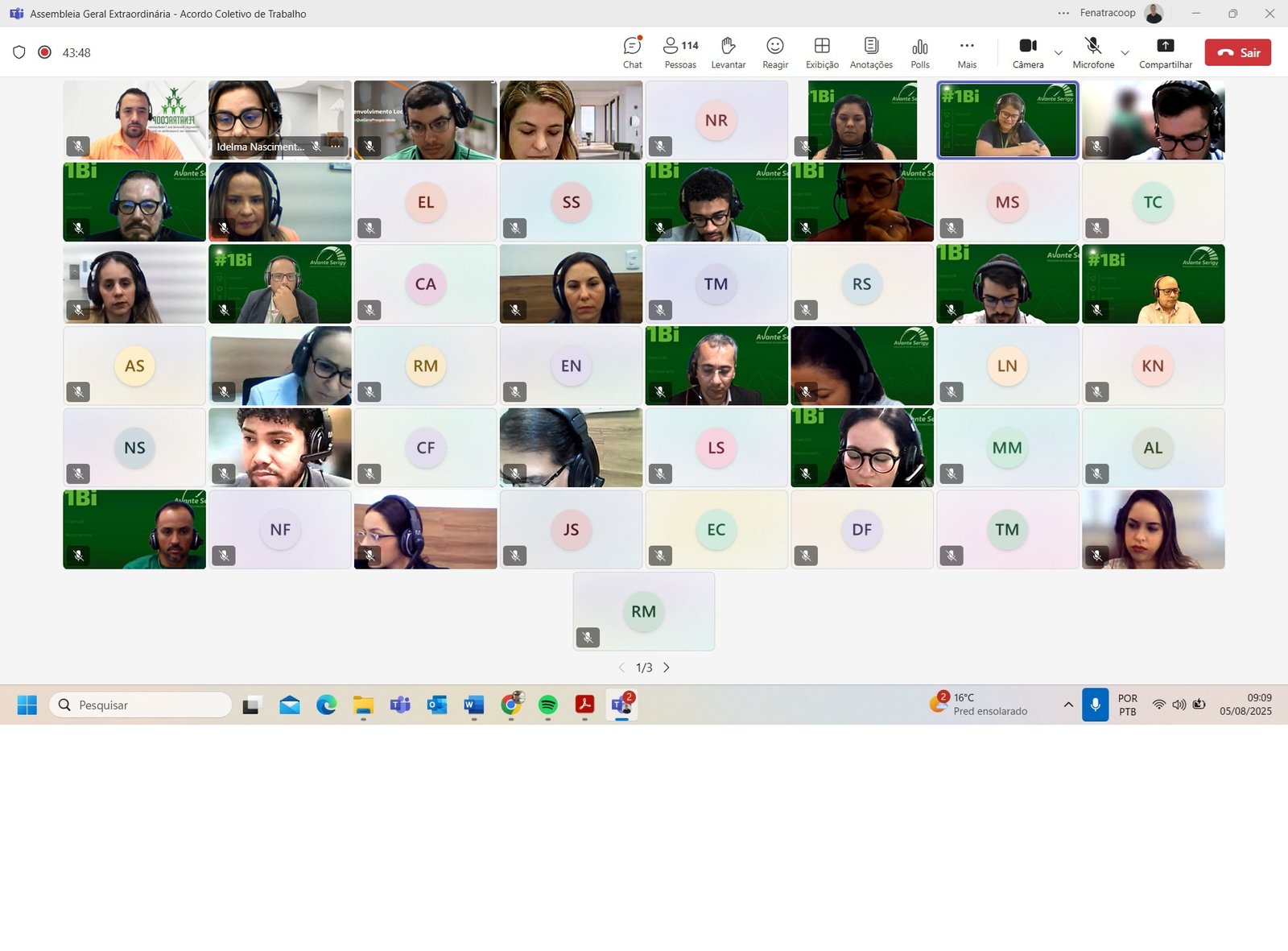Show hidden system tray icons
This screenshot has width=1288, height=951.
[1068, 705]
